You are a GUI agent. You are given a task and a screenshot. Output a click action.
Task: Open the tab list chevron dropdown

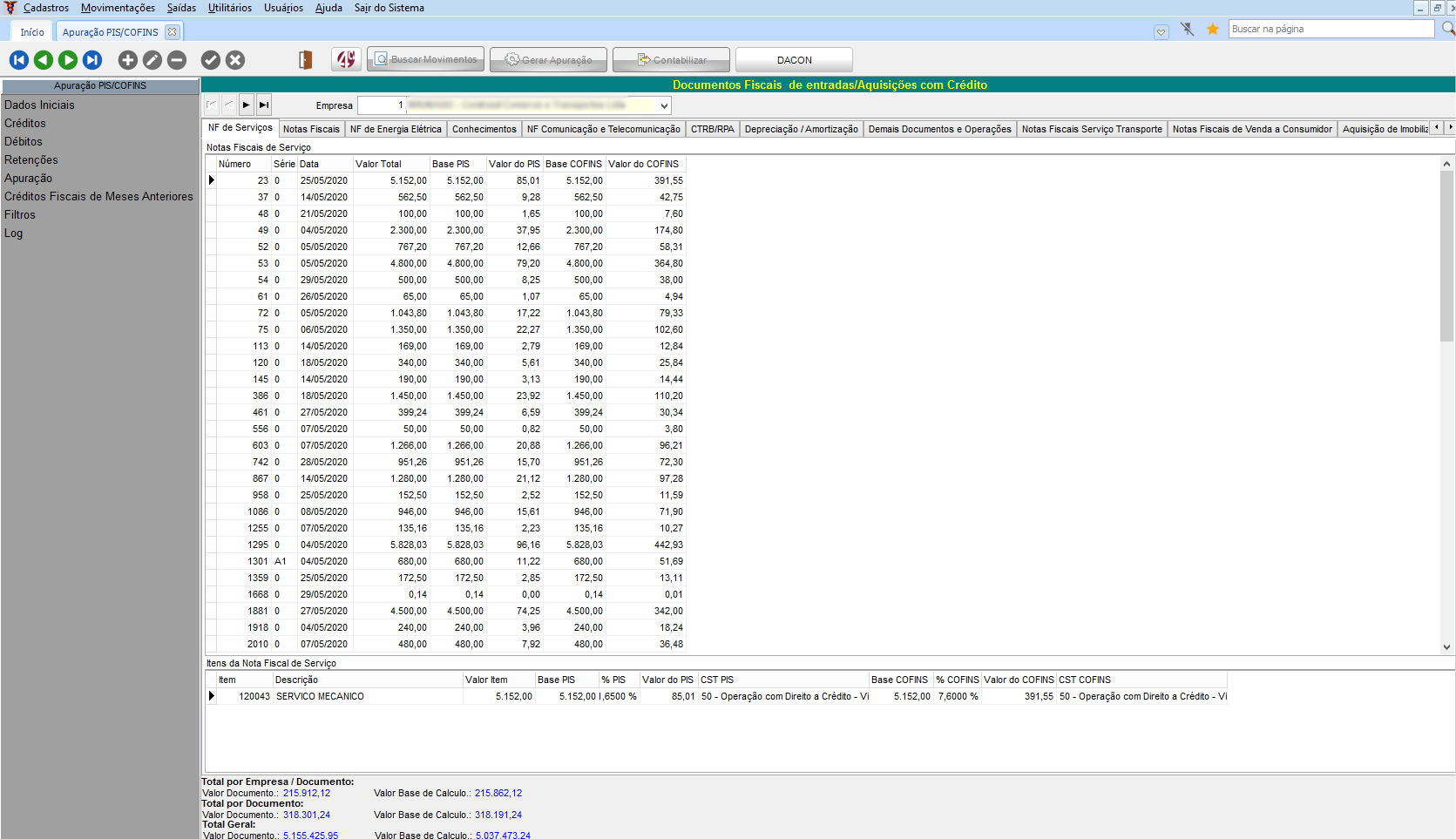(1161, 32)
